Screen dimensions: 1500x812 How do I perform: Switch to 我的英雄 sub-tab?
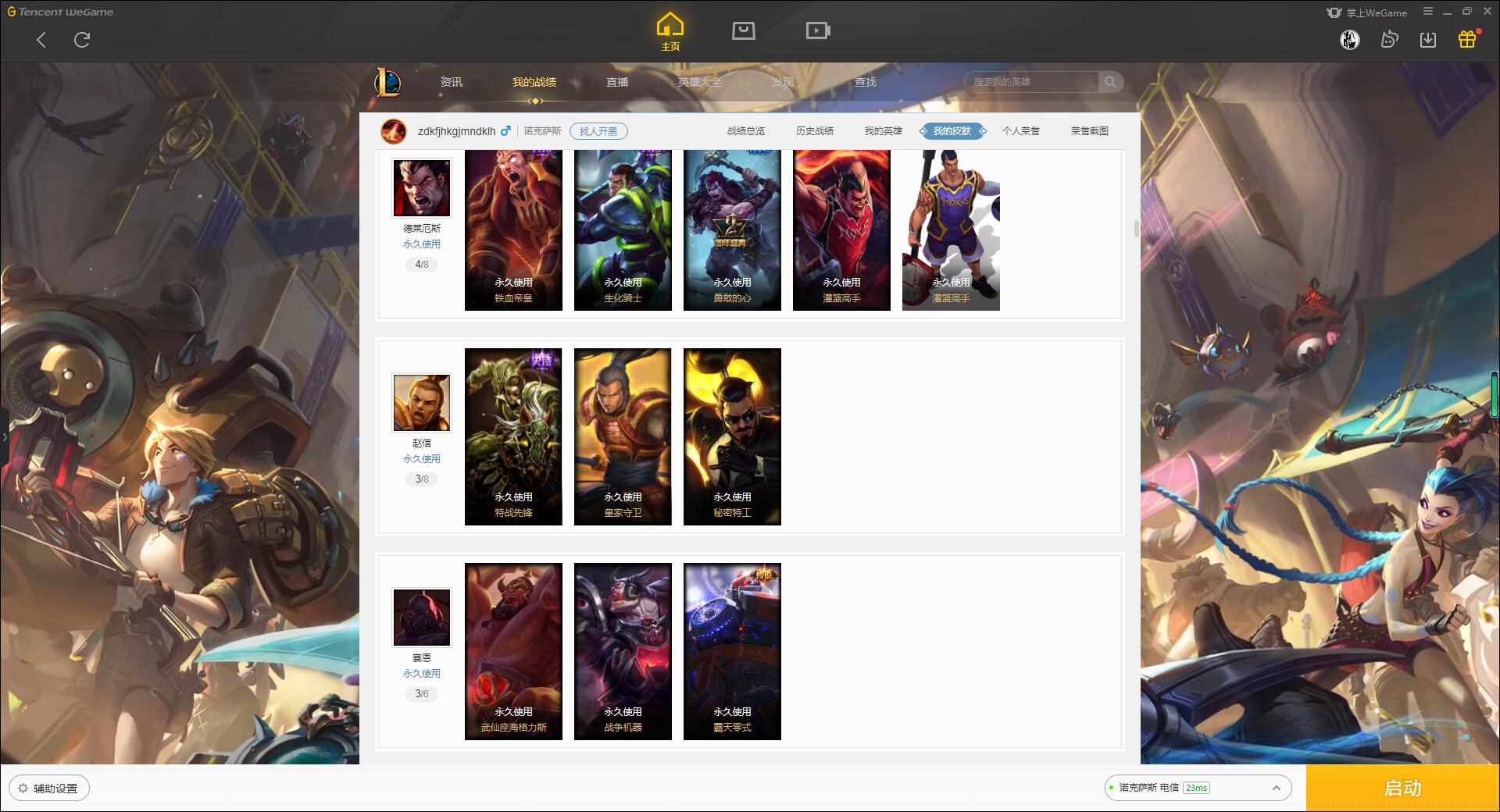pyautogui.click(x=883, y=131)
